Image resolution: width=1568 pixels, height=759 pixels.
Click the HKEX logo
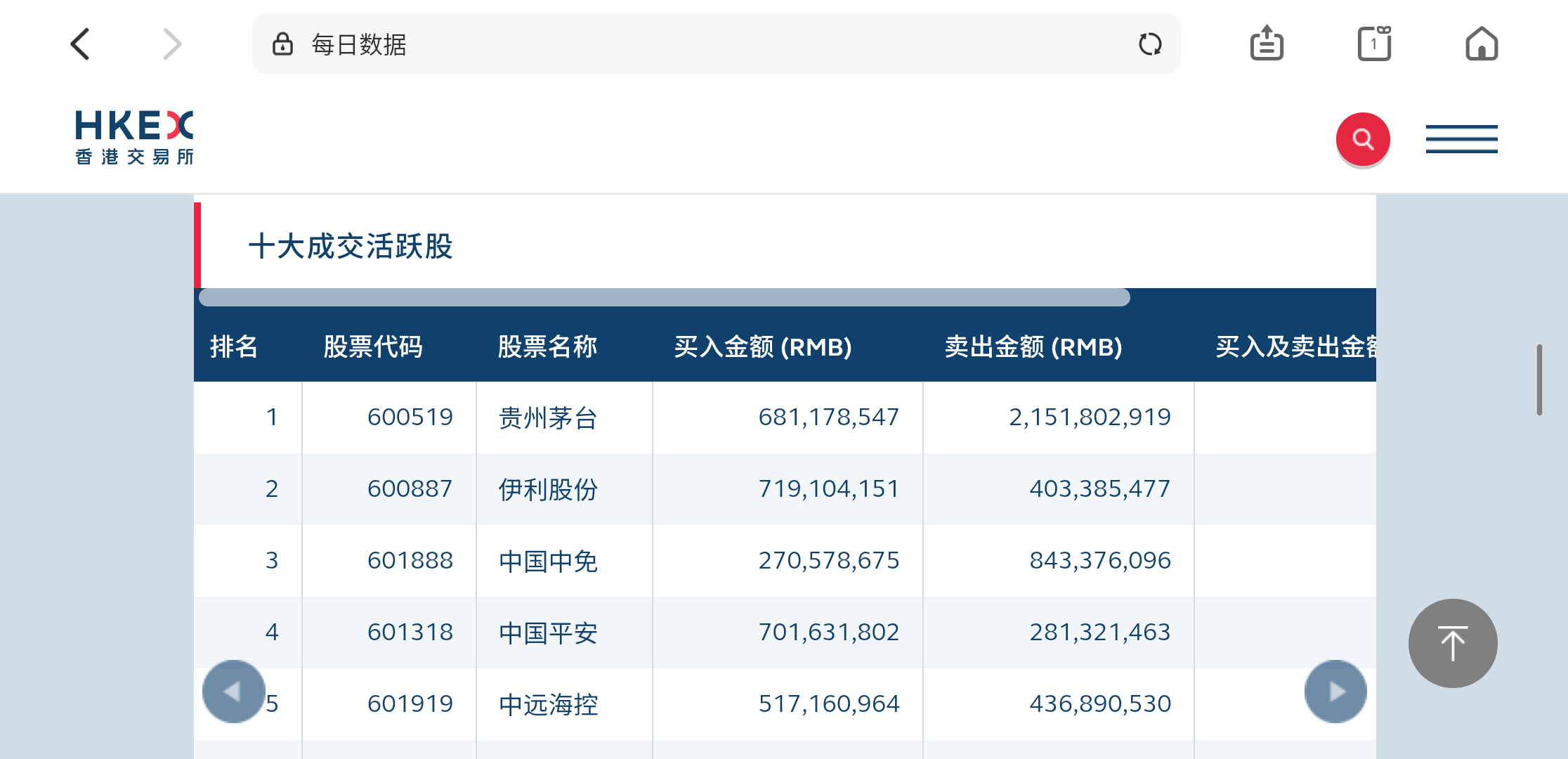click(134, 137)
